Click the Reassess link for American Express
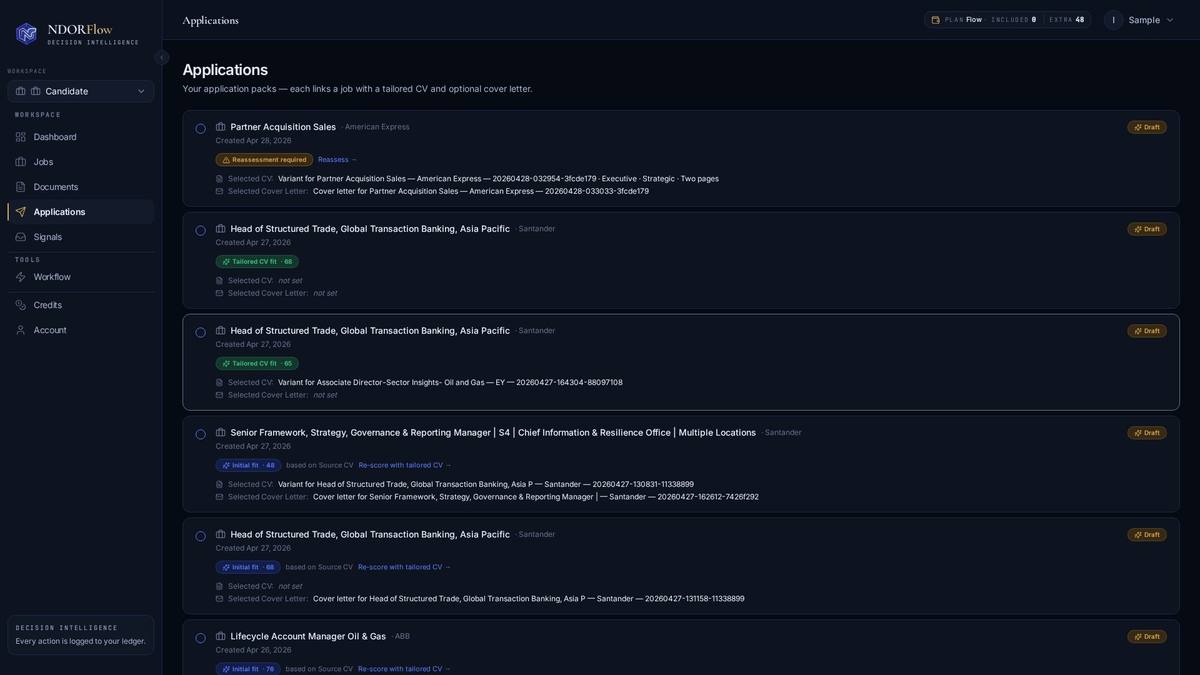1200x675 pixels. [337, 160]
